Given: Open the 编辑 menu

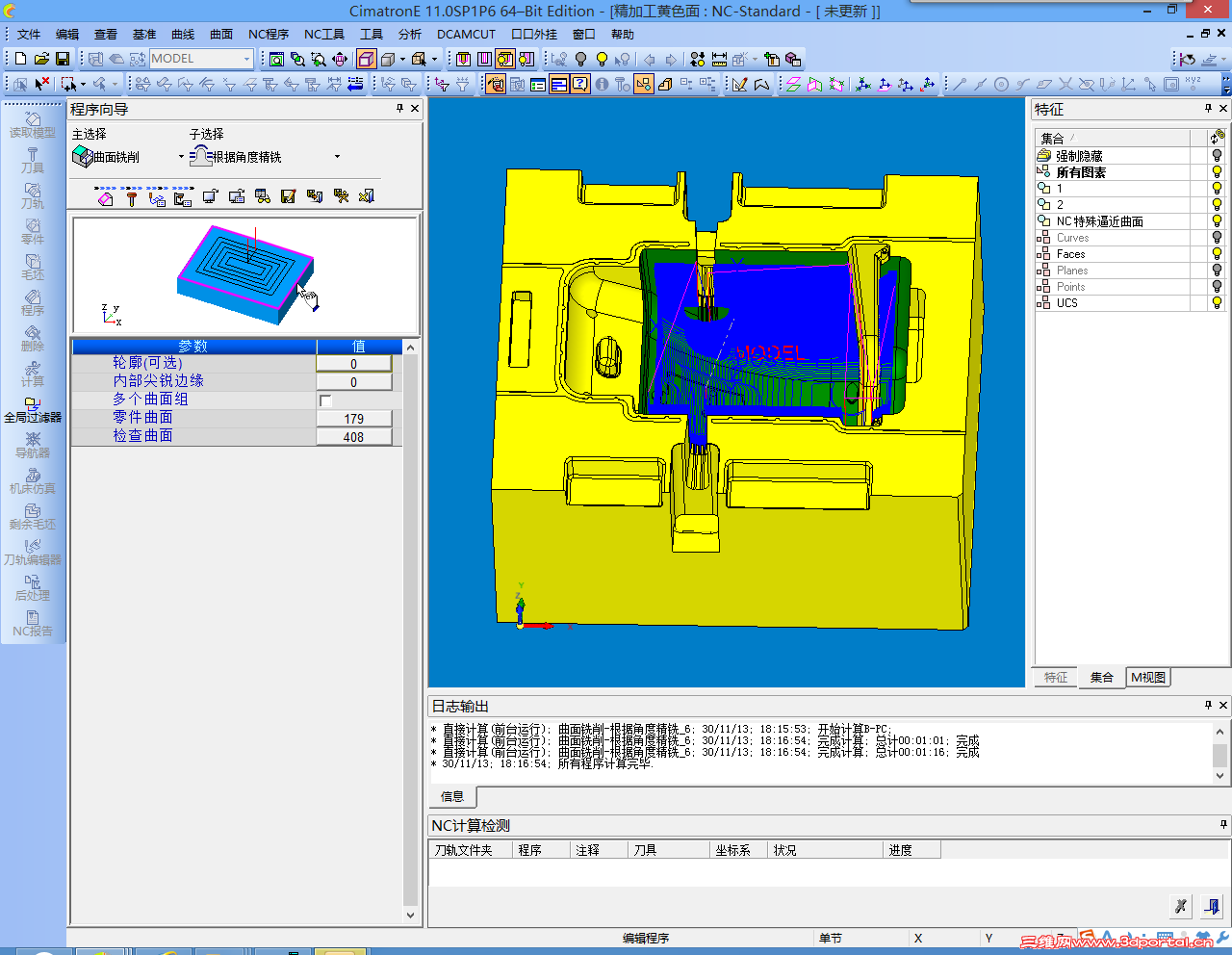Looking at the screenshot, I should [67, 34].
